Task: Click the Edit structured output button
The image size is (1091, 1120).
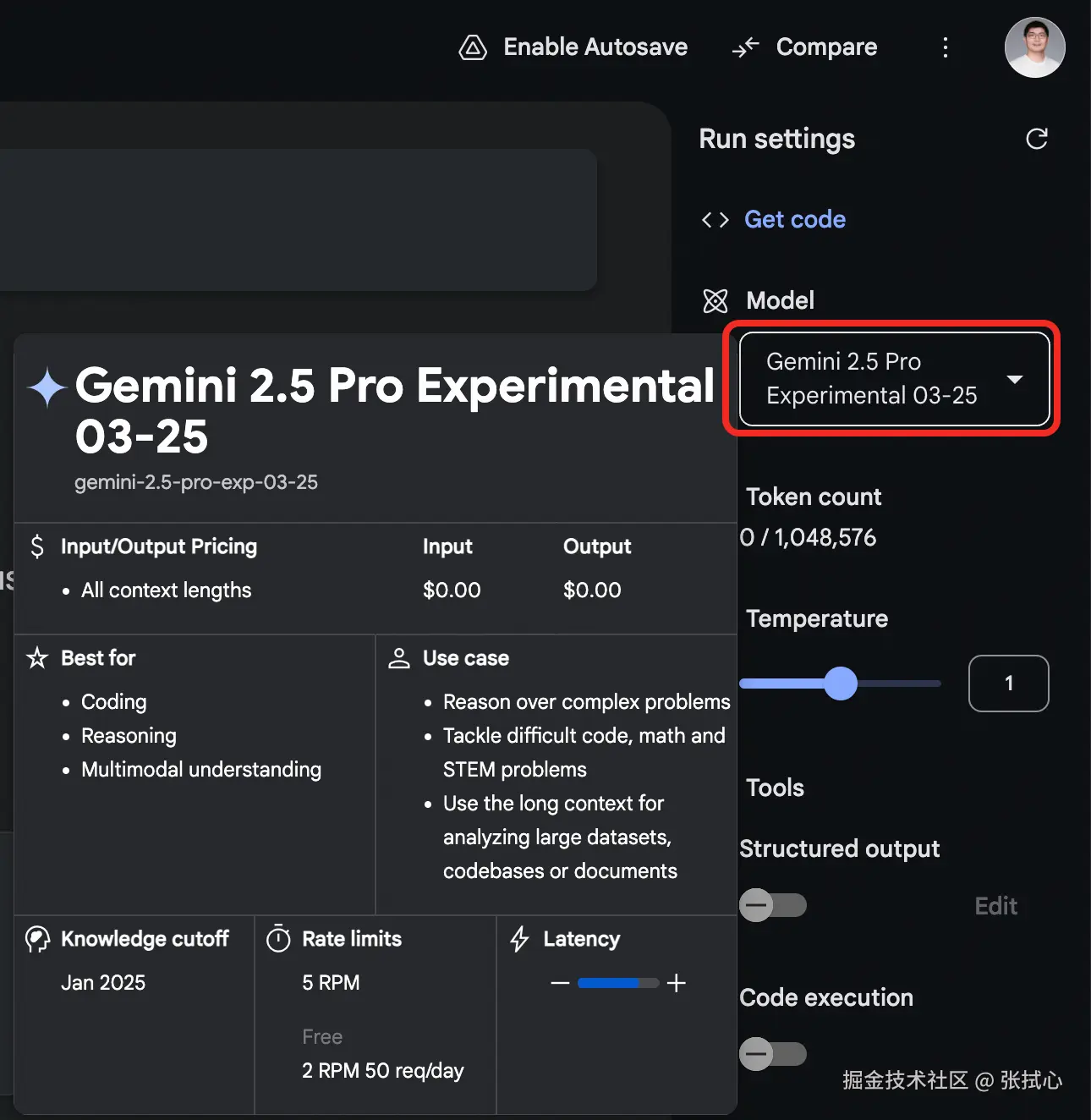Action: click(995, 906)
